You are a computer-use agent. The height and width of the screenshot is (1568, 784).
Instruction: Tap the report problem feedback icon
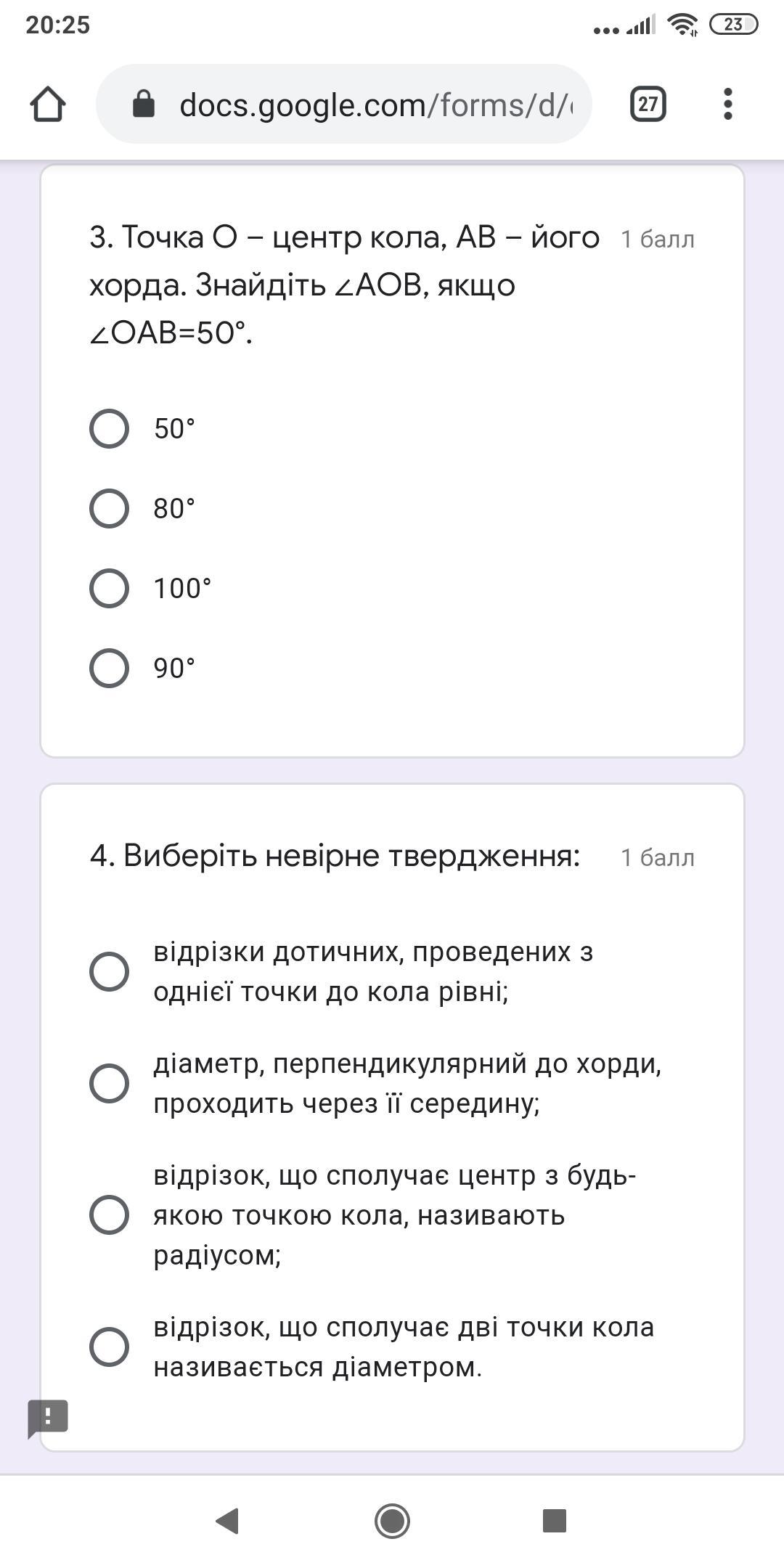coord(48,1417)
